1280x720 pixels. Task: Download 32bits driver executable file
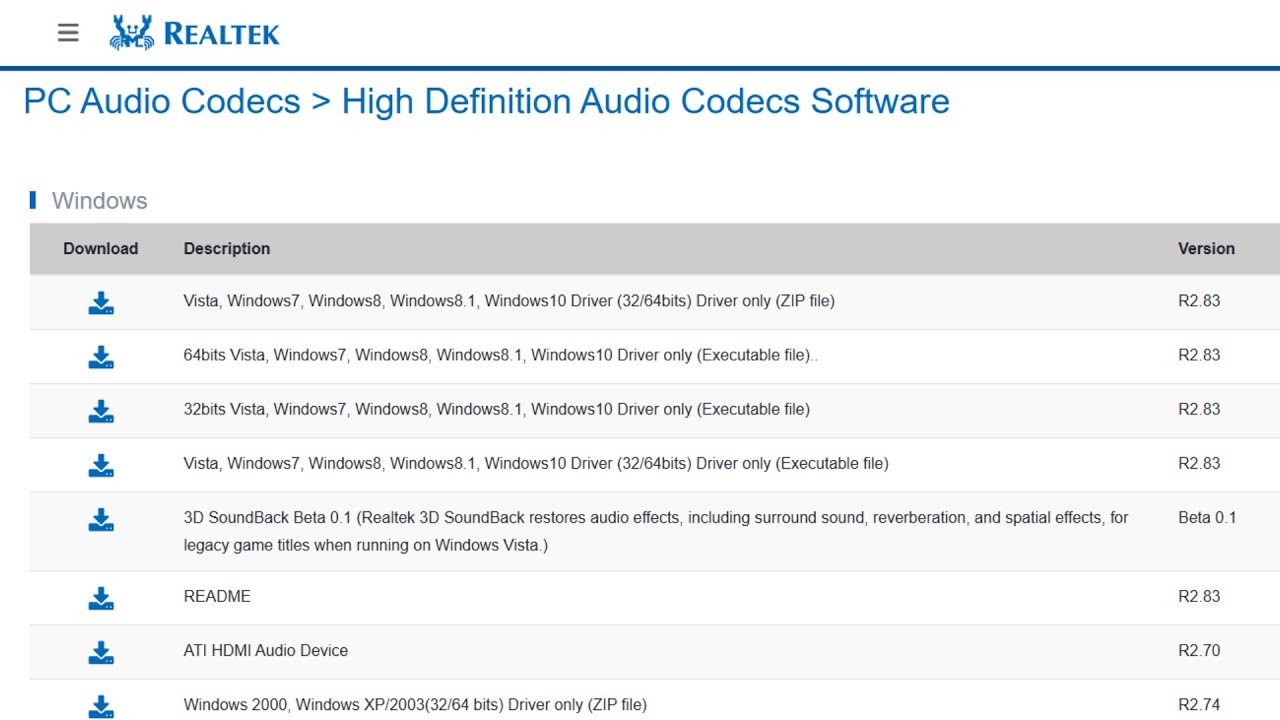tap(101, 411)
